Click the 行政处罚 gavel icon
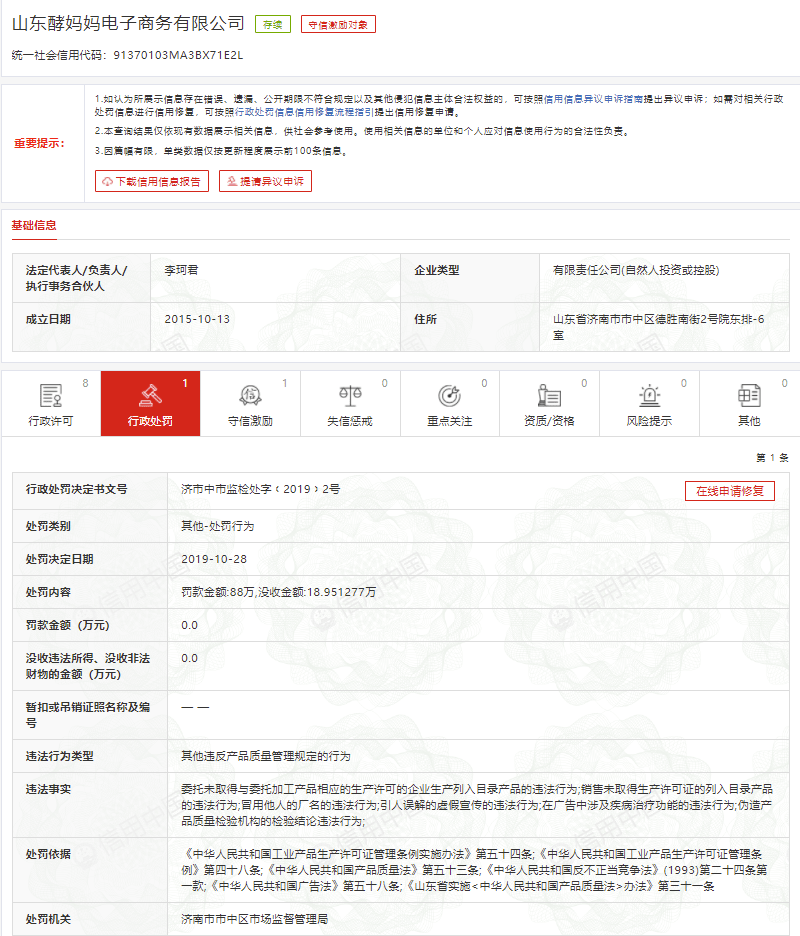The width and height of the screenshot is (800, 936). [148, 394]
